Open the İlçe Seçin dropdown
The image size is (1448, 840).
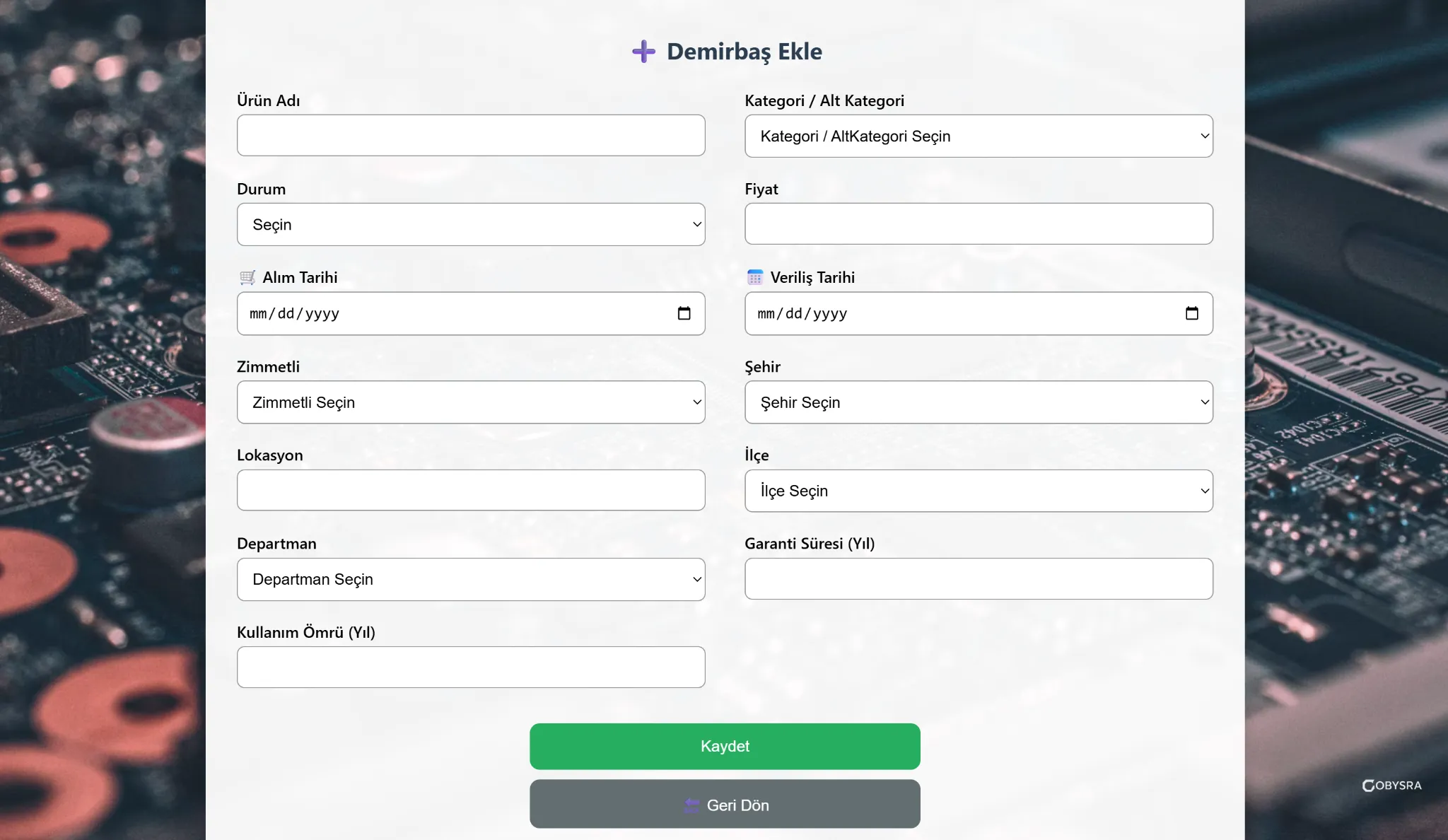click(979, 491)
